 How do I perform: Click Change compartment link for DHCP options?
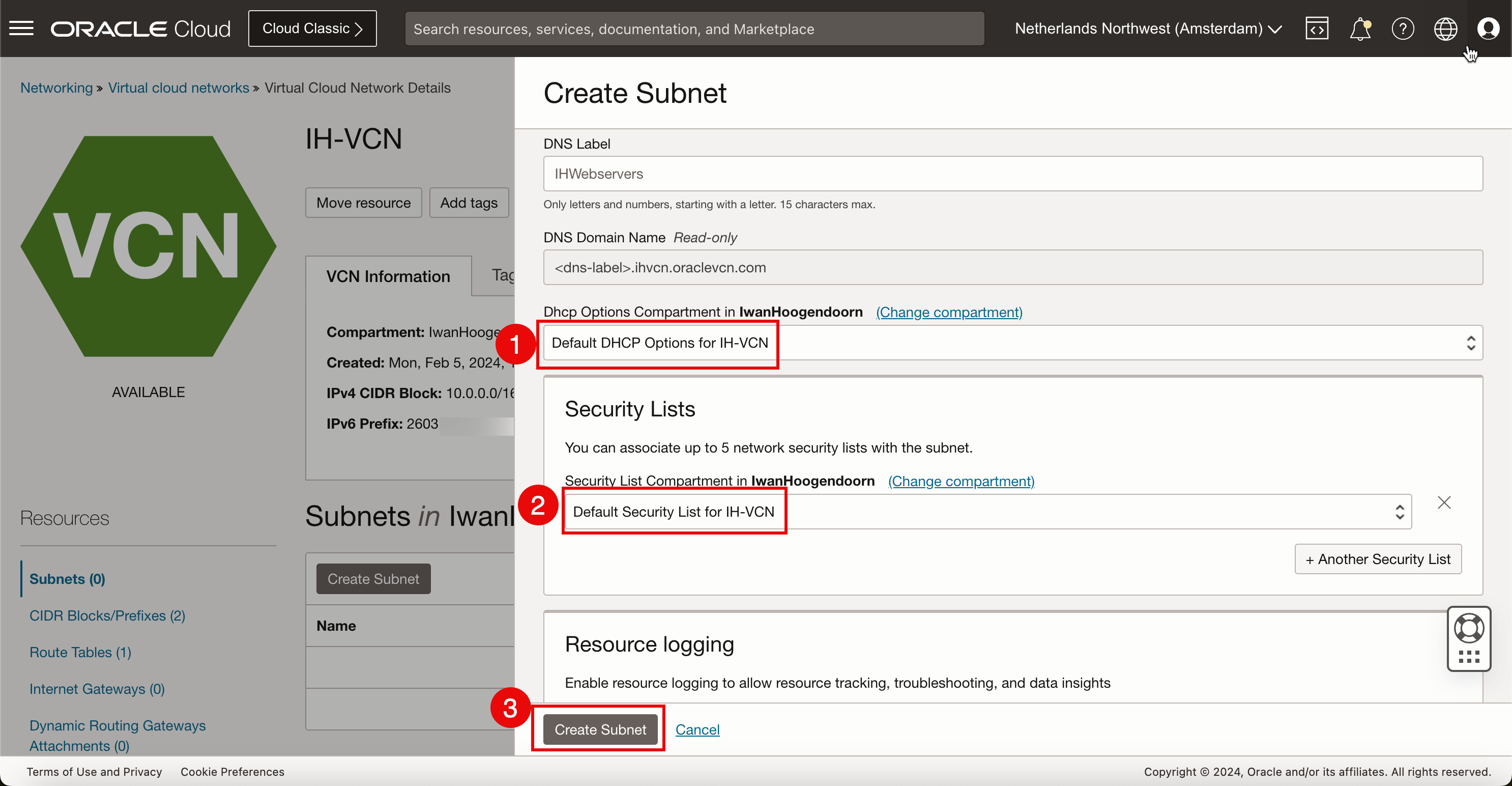point(948,312)
